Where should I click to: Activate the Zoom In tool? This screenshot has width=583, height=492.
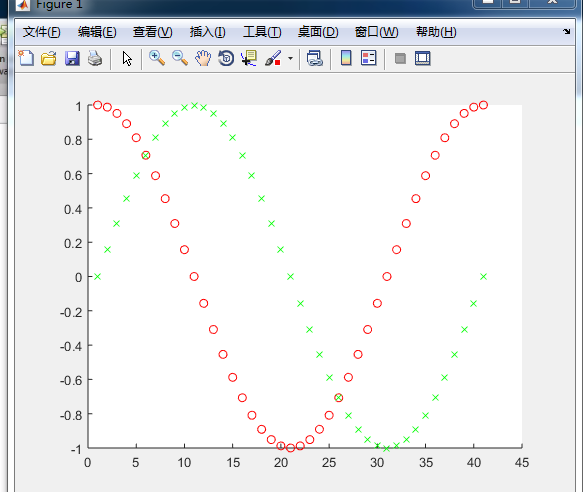pos(157,58)
